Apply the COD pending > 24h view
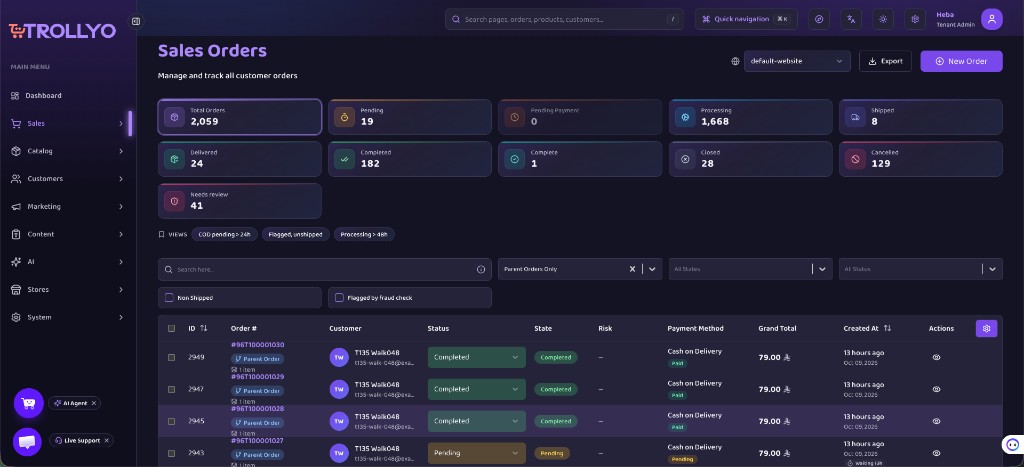The image size is (1024, 467). [x=225, y=234]
